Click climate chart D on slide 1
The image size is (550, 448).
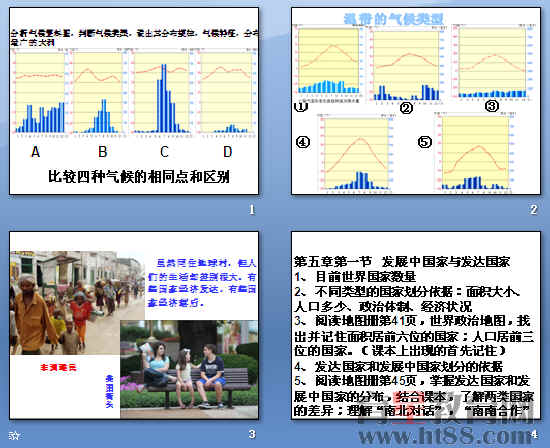click(226, 93)
